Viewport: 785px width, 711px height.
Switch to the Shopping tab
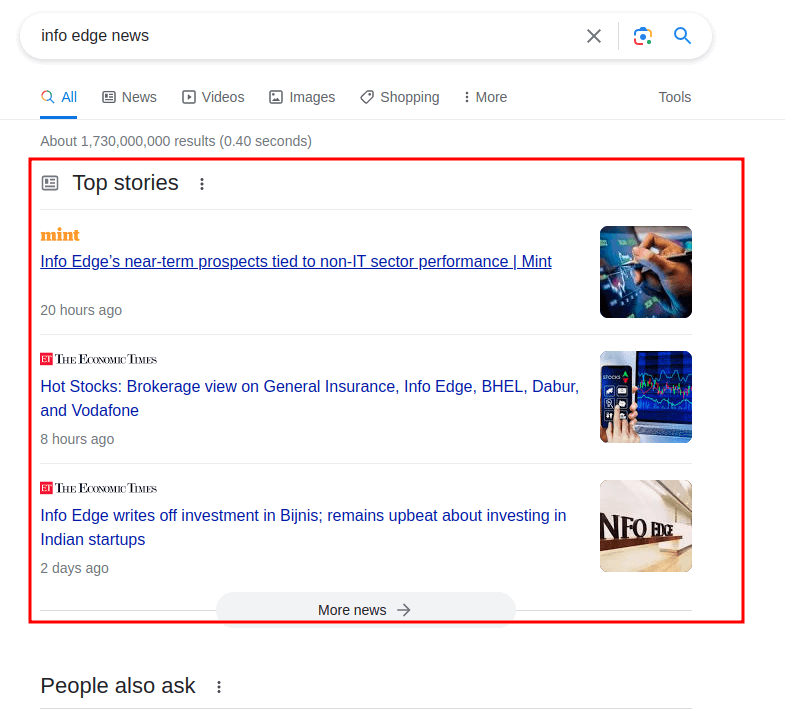[x=400, y=97]
